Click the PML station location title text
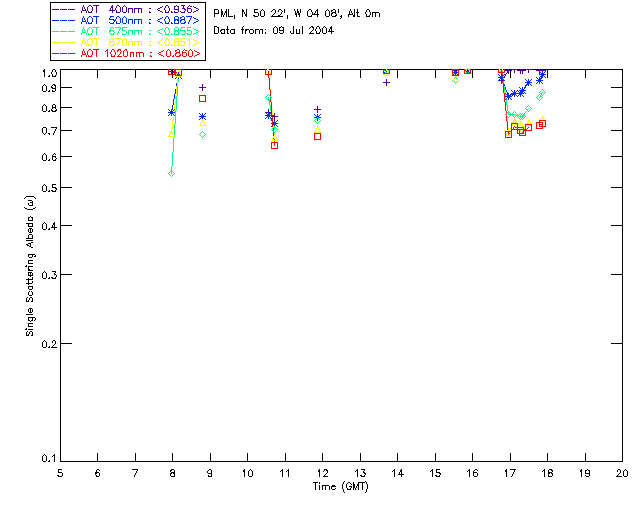640x512 pixels. click(297, 13)
